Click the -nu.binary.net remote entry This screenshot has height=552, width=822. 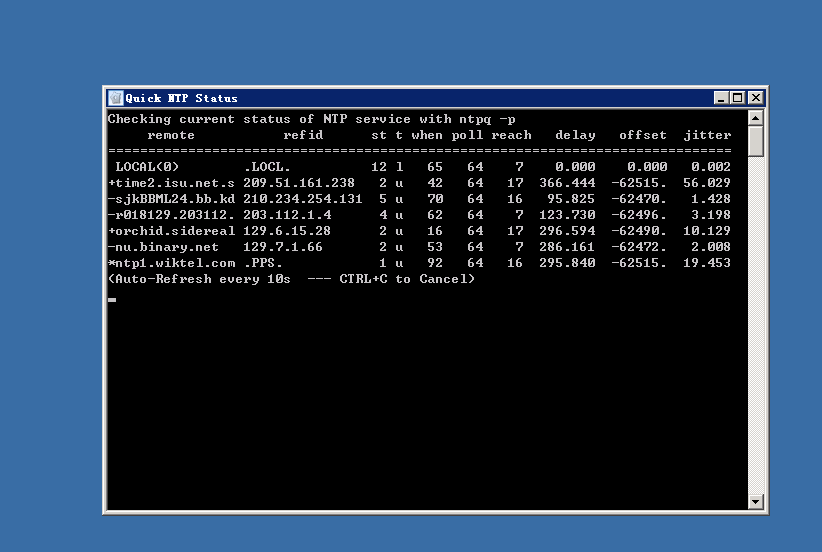coord(163,247)
